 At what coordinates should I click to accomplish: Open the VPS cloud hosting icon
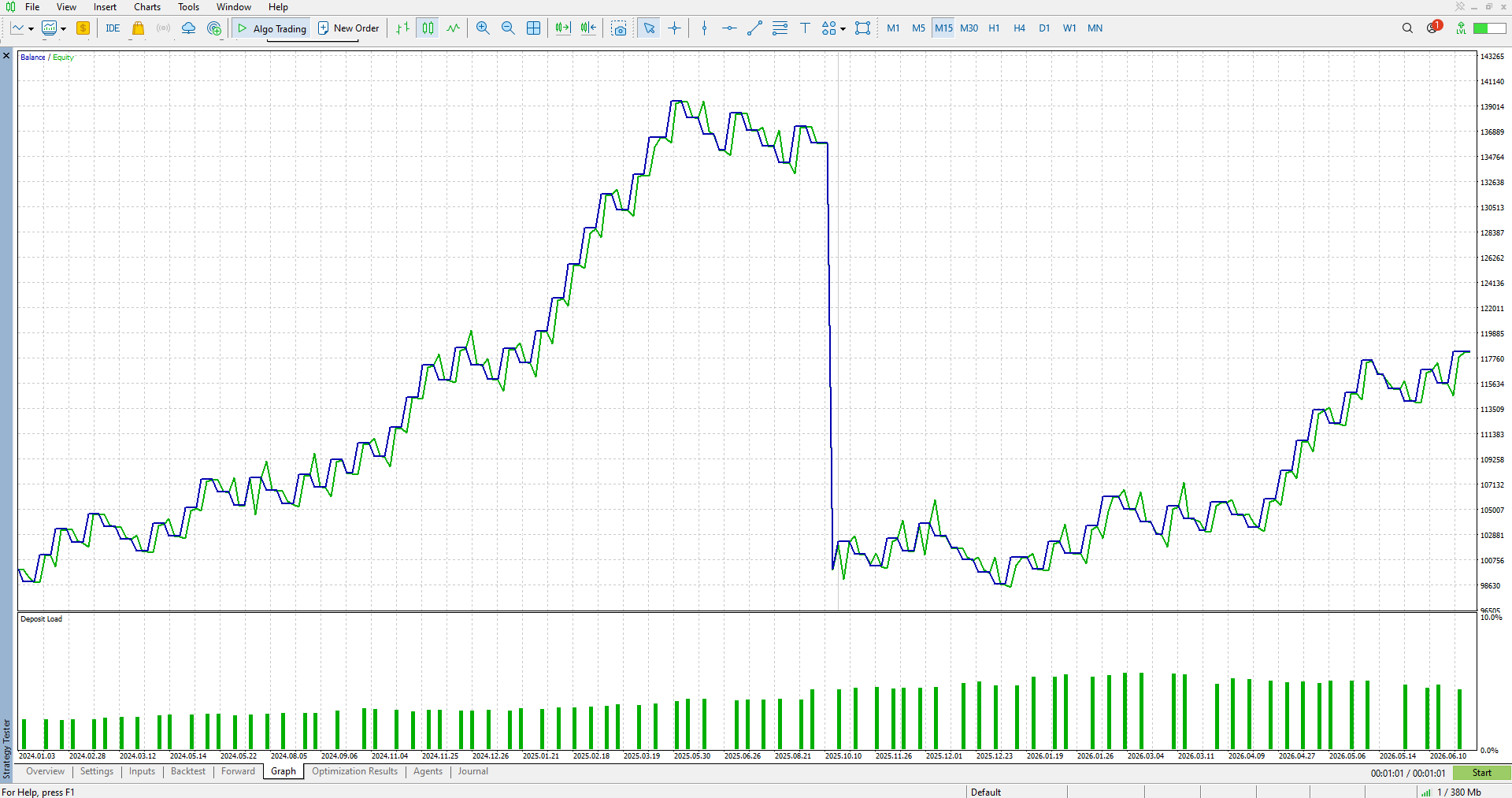tap(188, 28)
